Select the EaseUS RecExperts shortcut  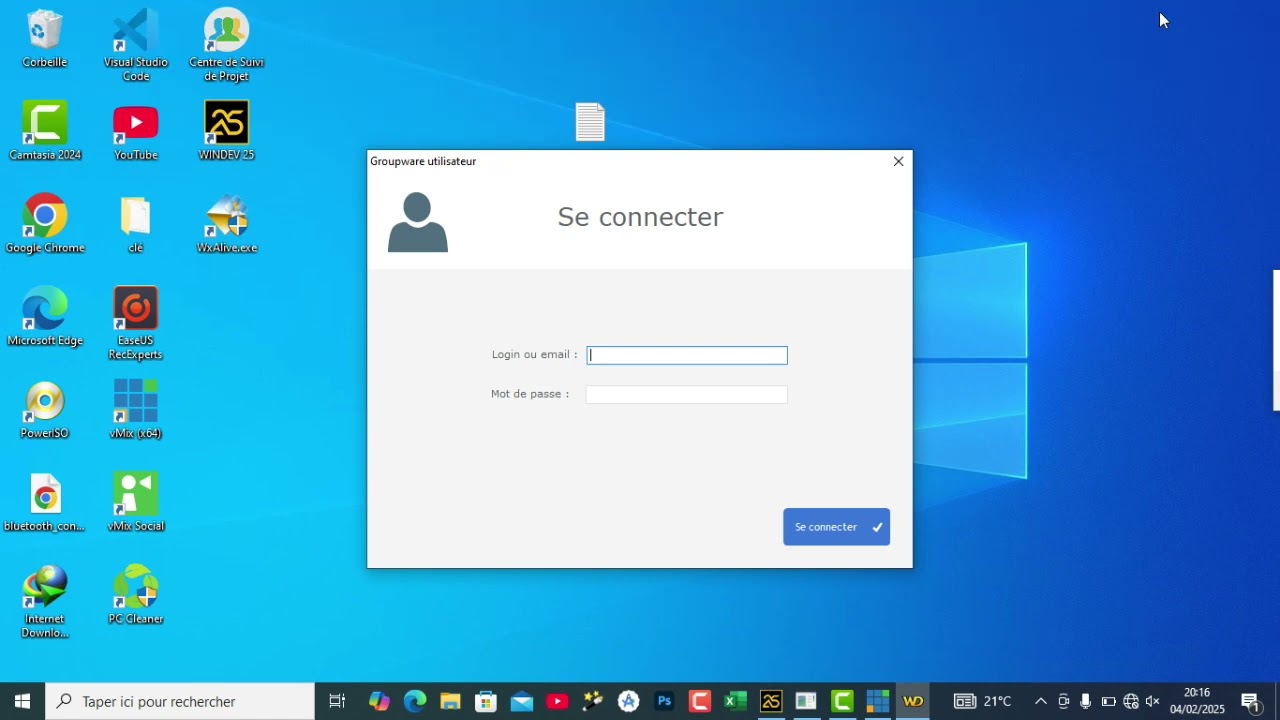136,324
